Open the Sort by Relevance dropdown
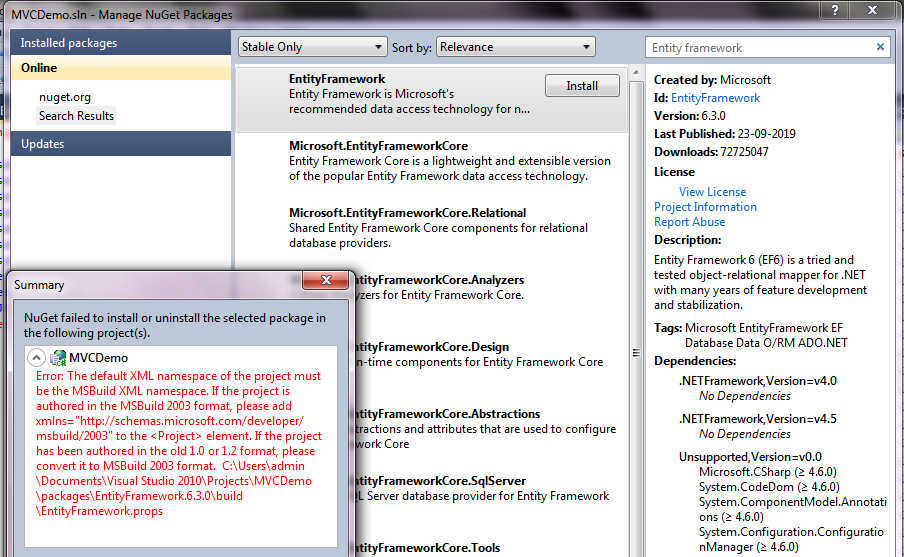 [516, 47]
